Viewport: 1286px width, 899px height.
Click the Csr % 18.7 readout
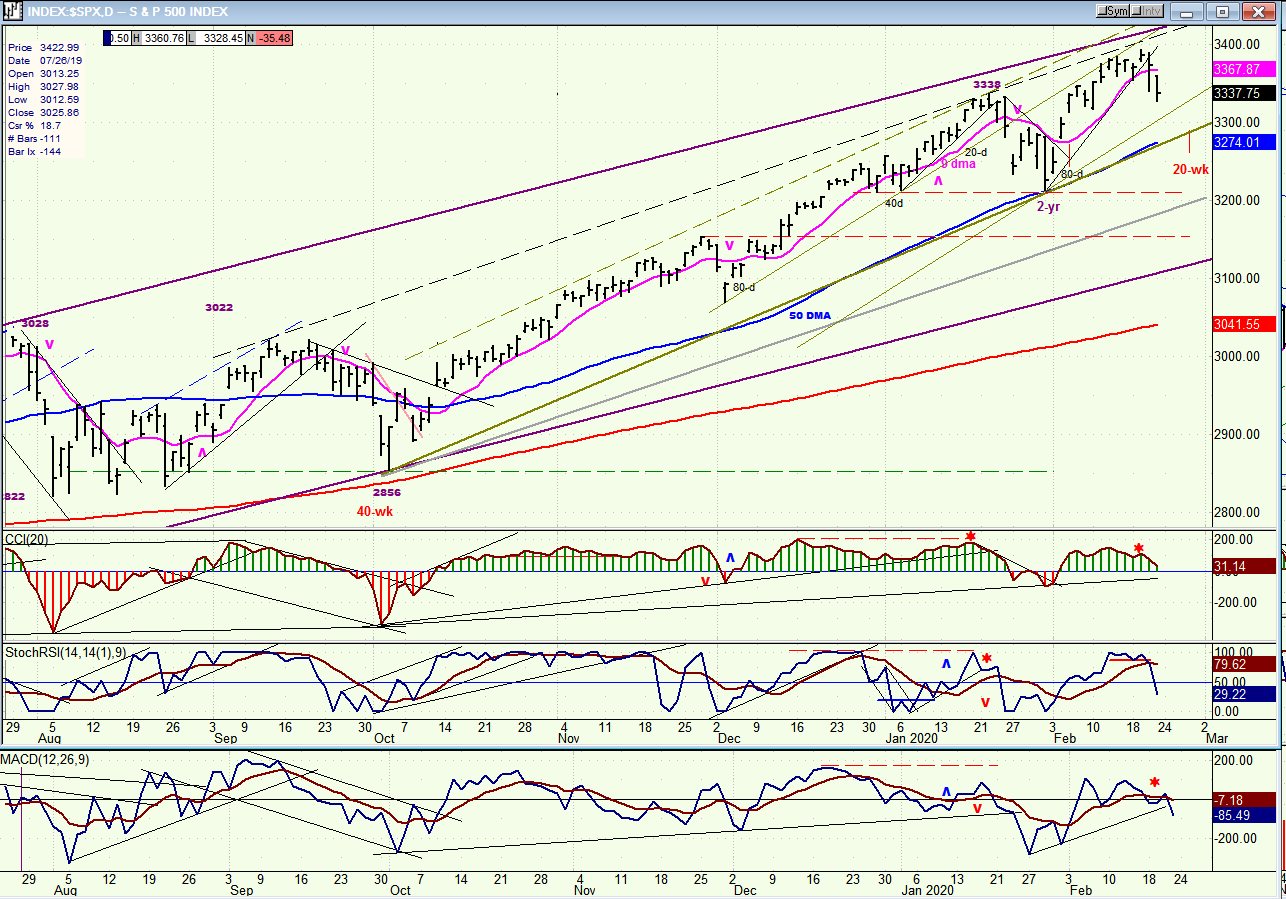point(37,125)
